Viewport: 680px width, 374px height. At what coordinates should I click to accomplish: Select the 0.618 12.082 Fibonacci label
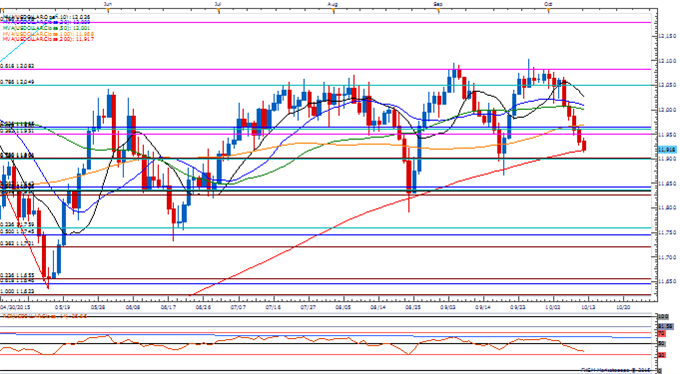tap(17, 66)
